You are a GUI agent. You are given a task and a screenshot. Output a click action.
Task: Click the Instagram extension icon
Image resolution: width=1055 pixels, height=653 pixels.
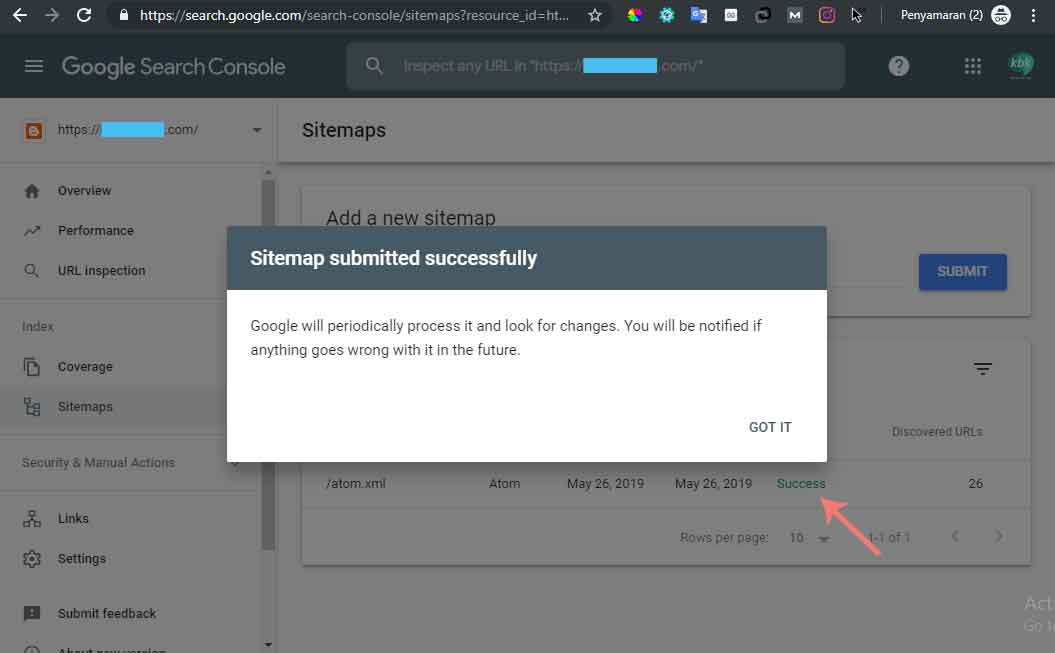coord(826,15)
